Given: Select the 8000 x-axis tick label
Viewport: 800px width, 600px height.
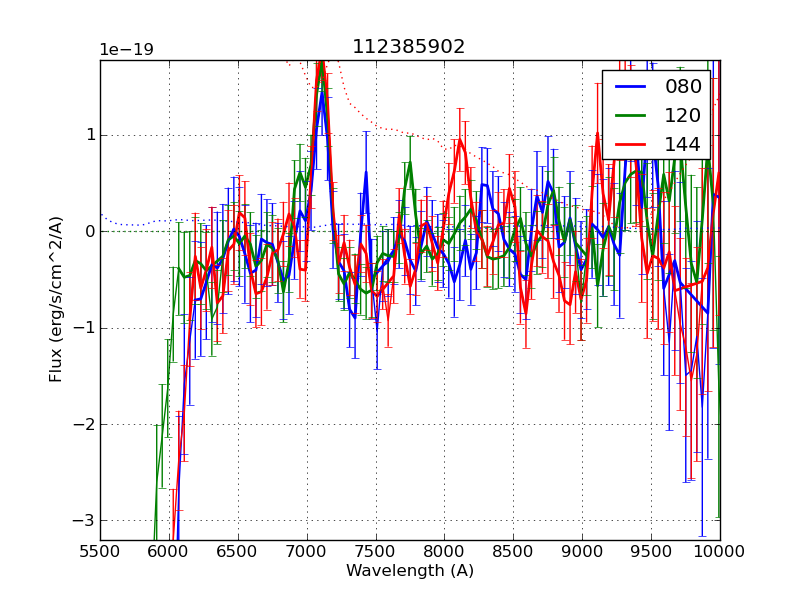Looking at the screenshot, I should 445,551.
